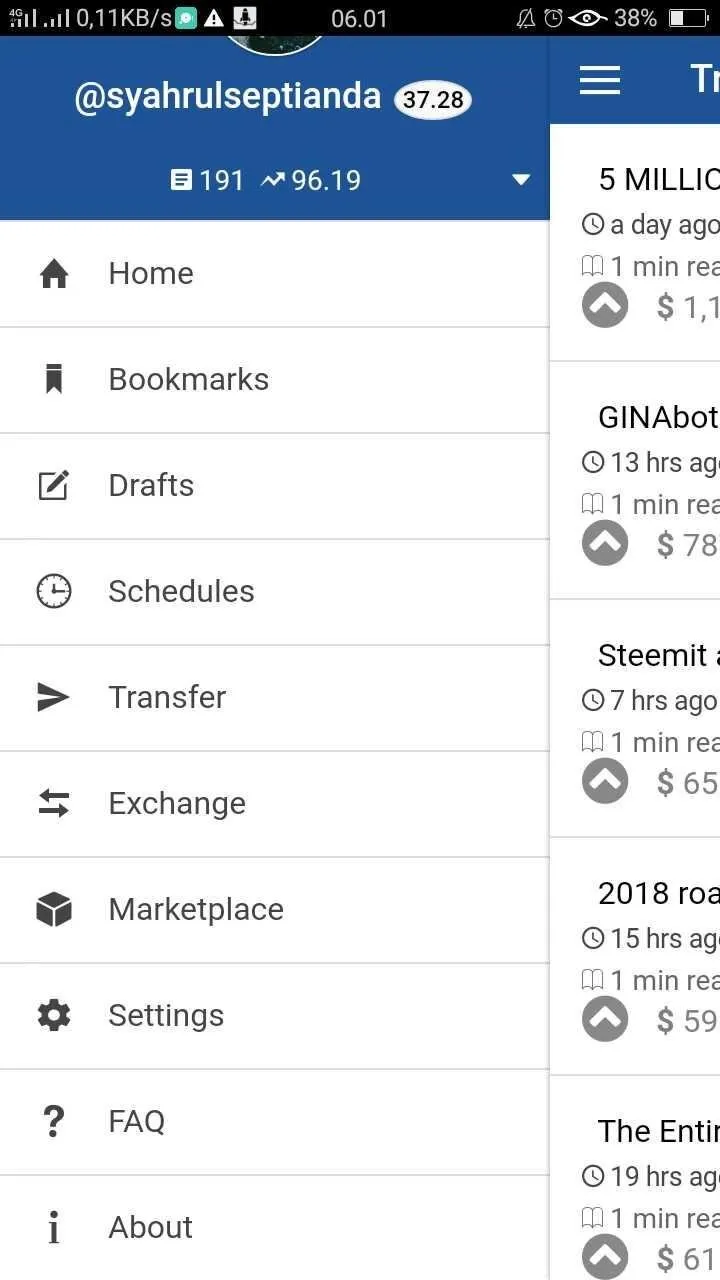The image size is (720, 1280).
Task: Tap the Marketplace box icon
Action: click(54, 909)
